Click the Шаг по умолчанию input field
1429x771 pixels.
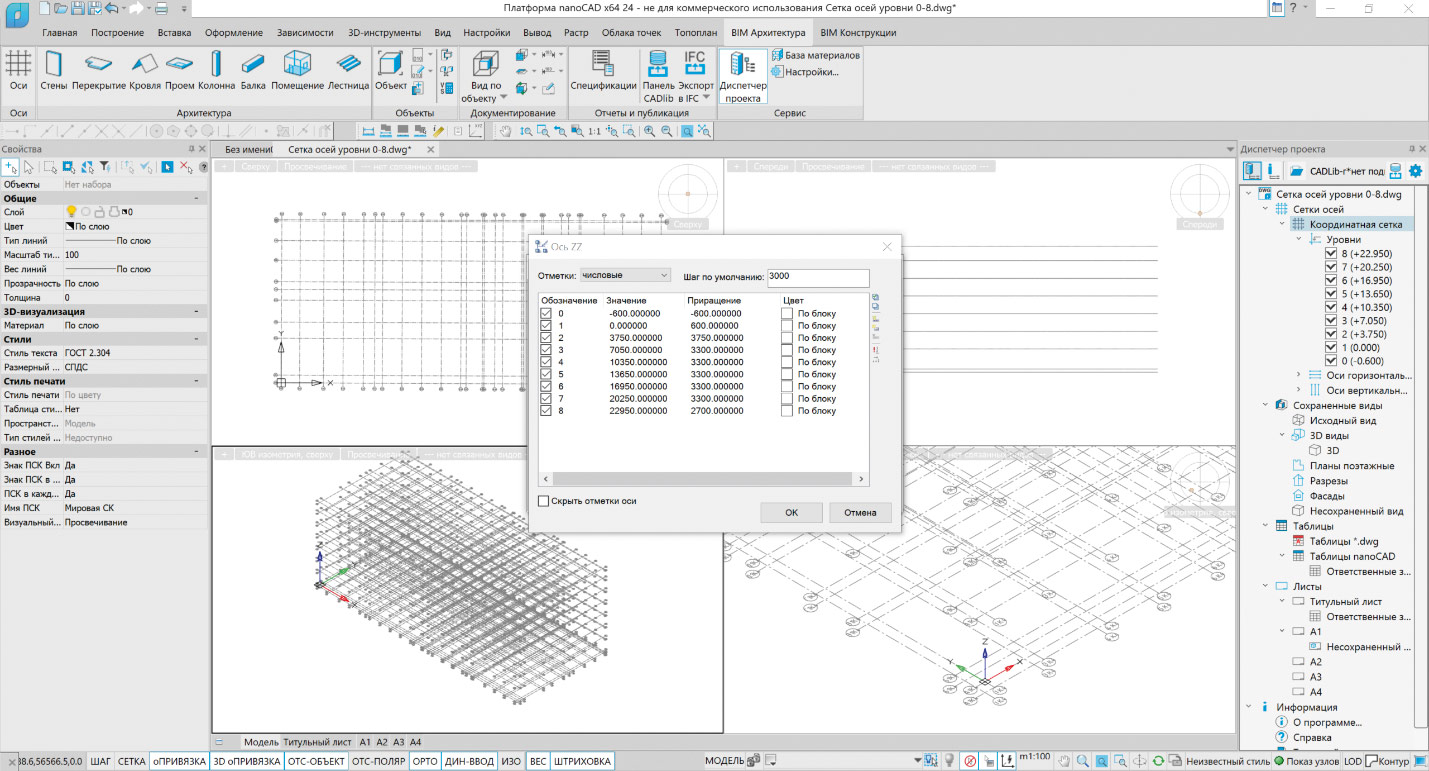pyautogui.click(x=818, y=277)
